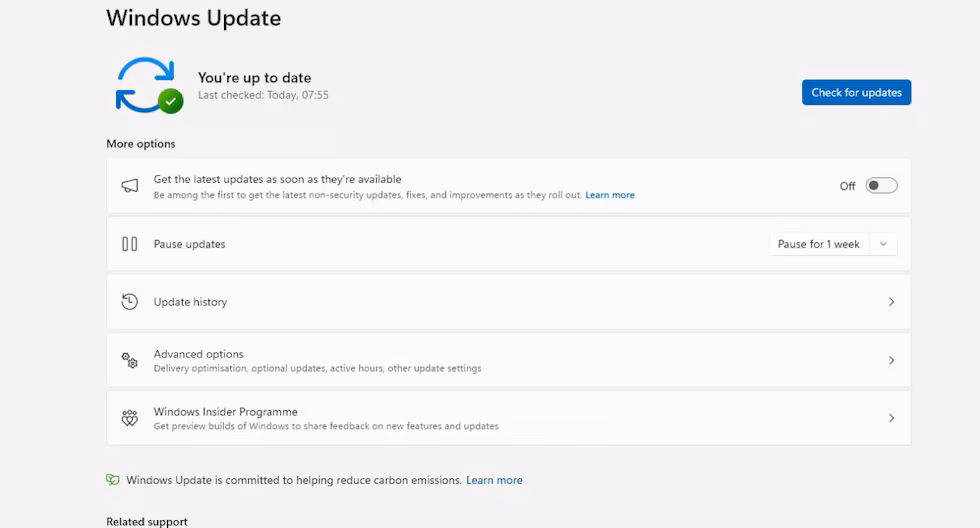Expand Advanced options with its chevron

(x=891, y=360)
